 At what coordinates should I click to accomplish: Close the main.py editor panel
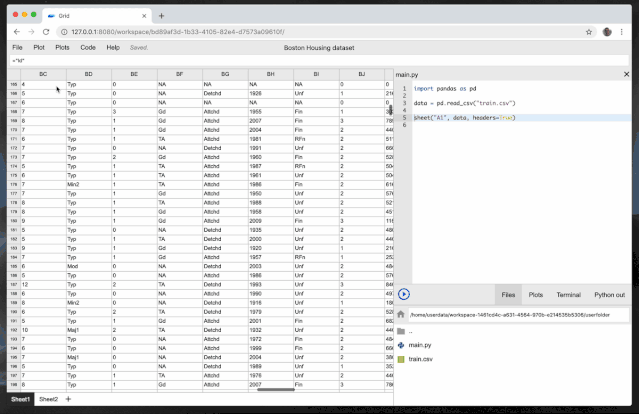click(x=626, y=74)
